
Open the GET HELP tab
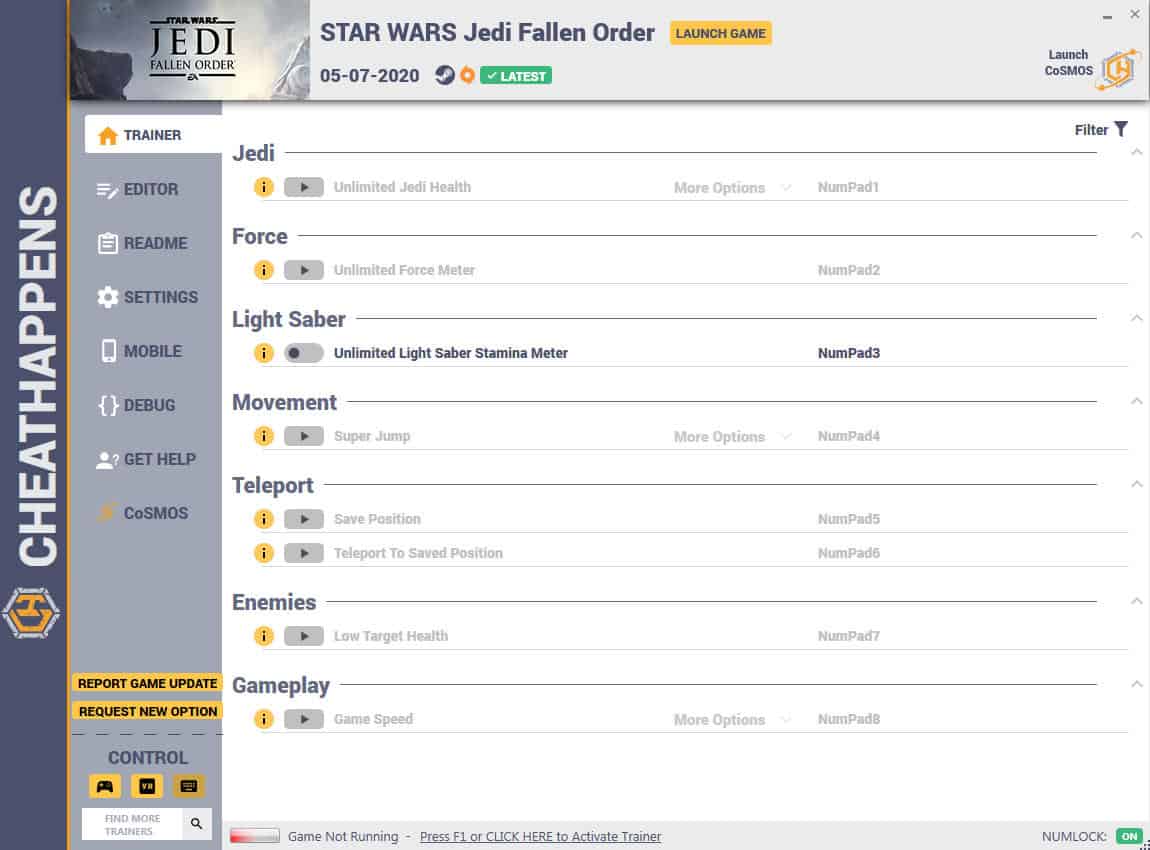coord(147,460)
